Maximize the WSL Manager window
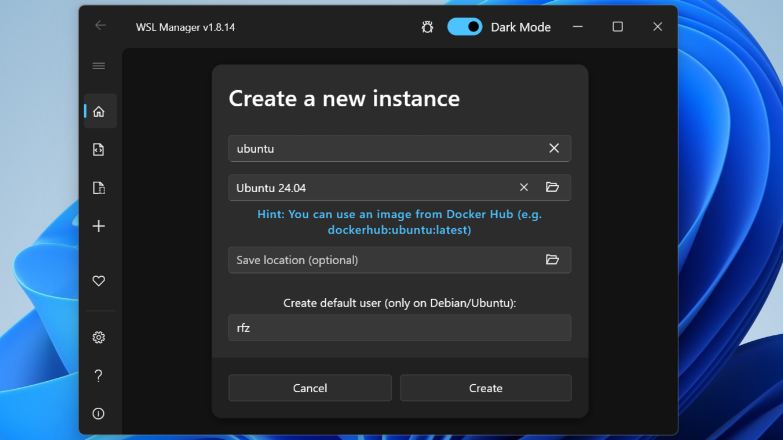 pyautogui.click(x=618, y=27)
